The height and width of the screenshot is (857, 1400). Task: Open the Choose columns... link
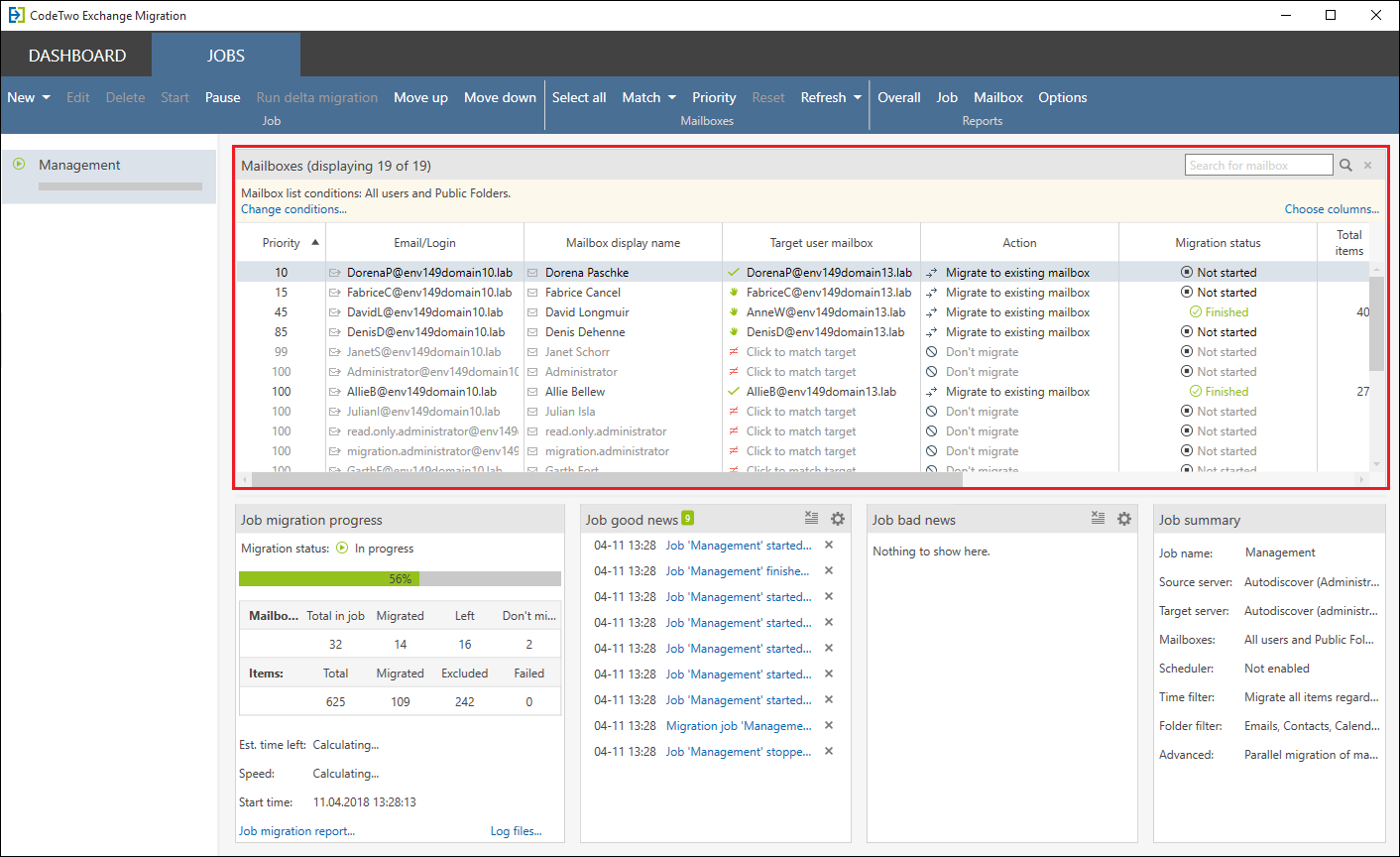point(1332,209)
